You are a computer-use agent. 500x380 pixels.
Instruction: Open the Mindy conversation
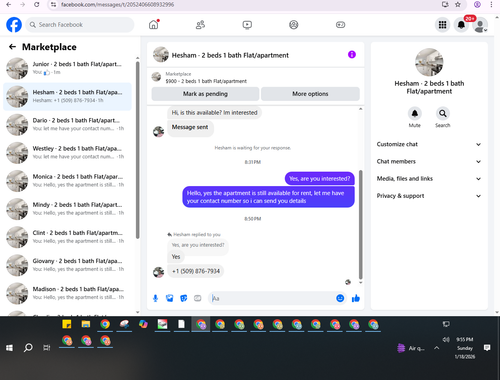[x=68, y=209]
